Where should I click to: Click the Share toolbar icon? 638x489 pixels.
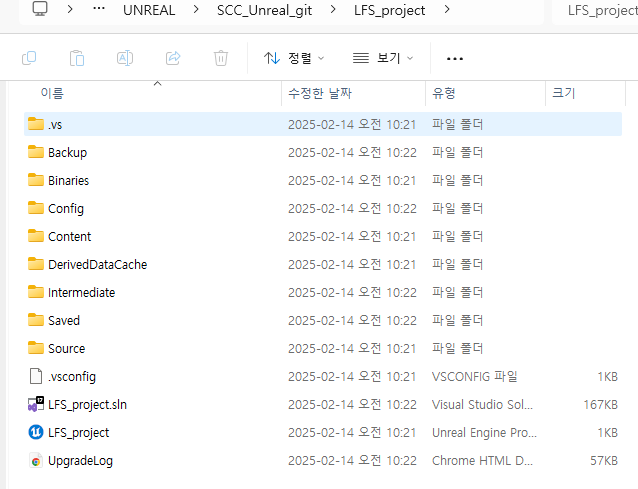[173, 58]
